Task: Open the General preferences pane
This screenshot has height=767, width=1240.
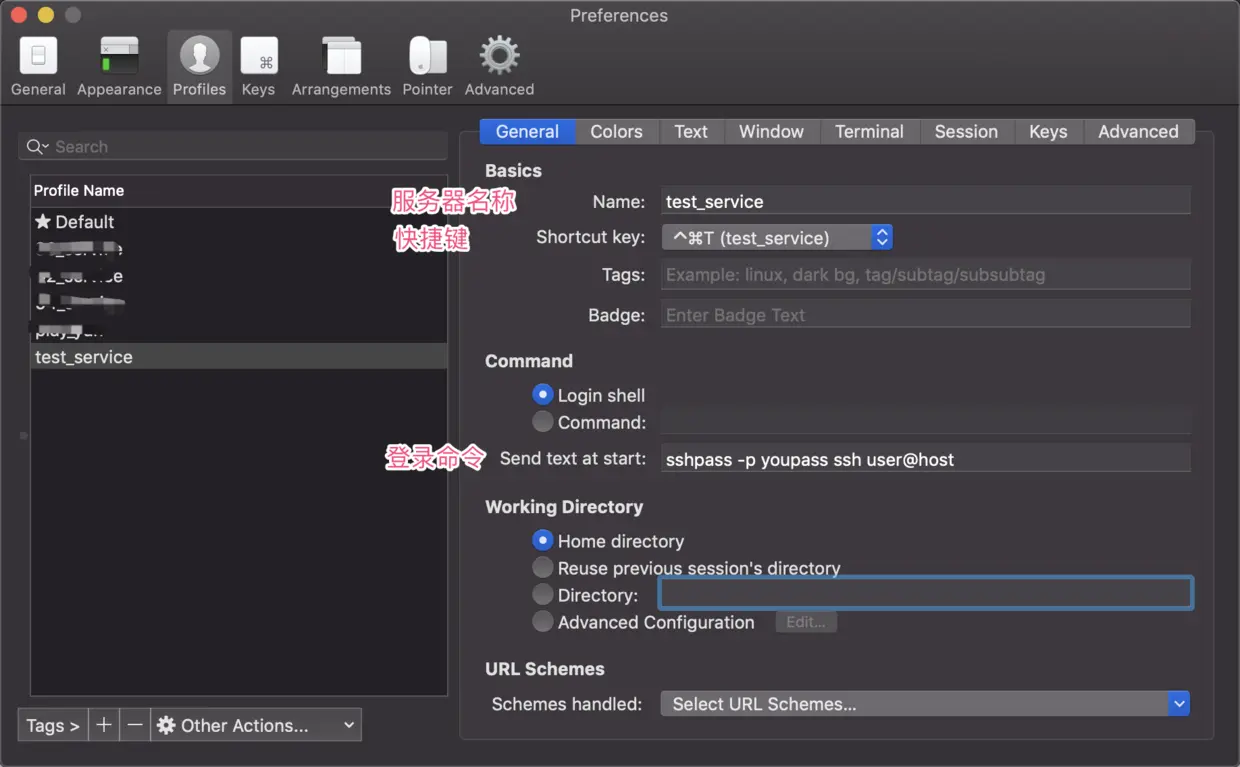Action: tap(38, 66)
